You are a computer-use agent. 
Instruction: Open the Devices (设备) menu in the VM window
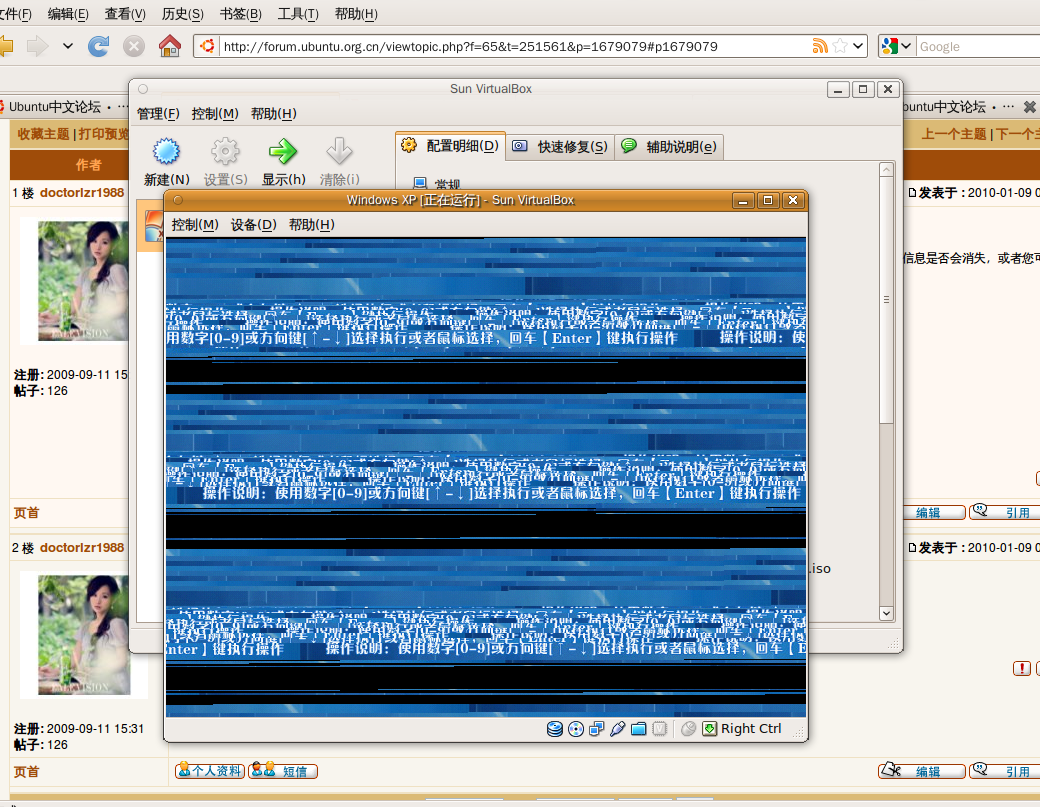pyautogui.click(x=253, y=225)
